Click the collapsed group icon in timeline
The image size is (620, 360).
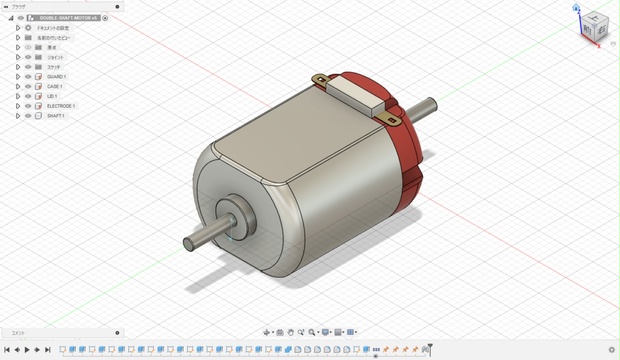point(376,350)
